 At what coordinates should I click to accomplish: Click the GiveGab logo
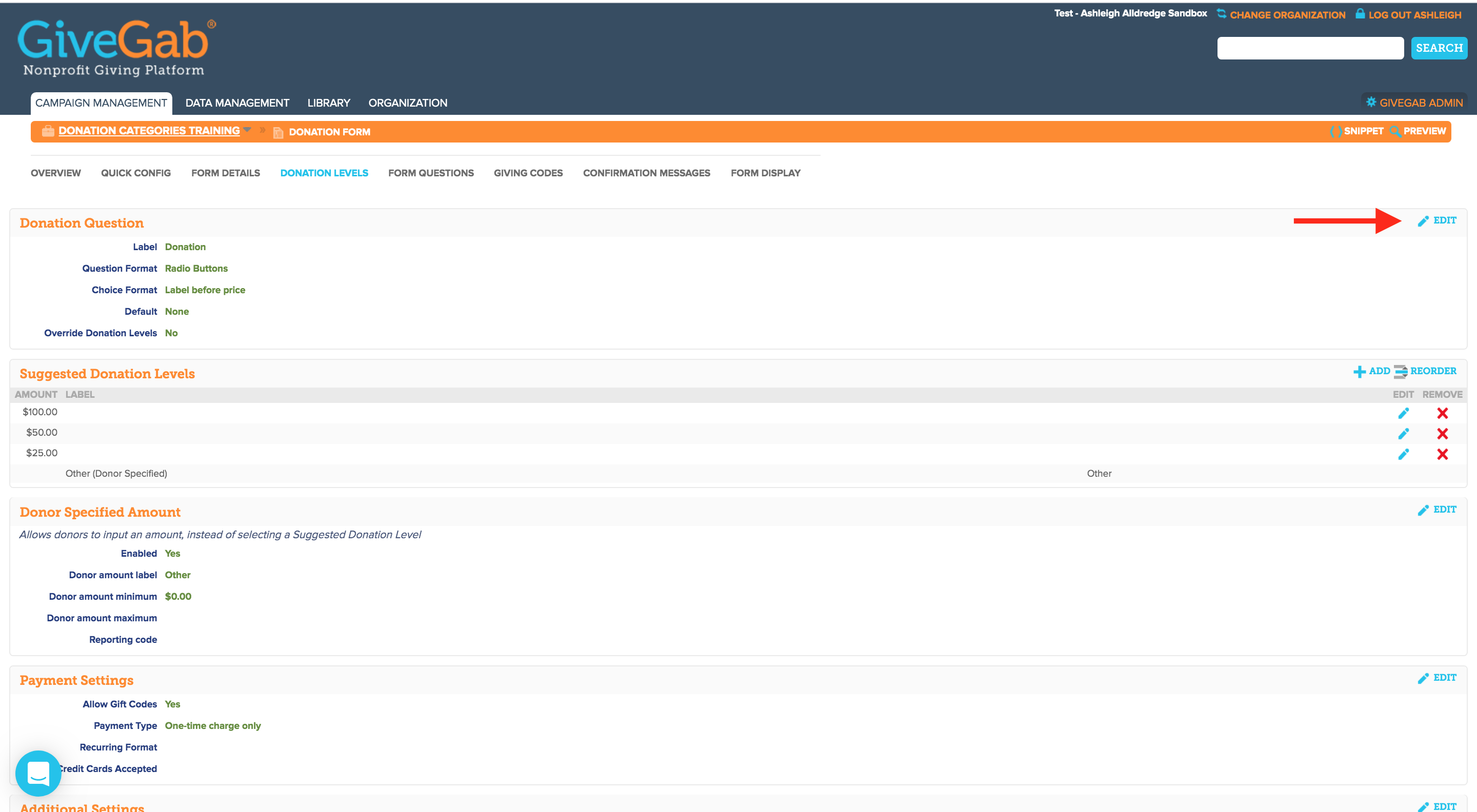pos(116,48)
